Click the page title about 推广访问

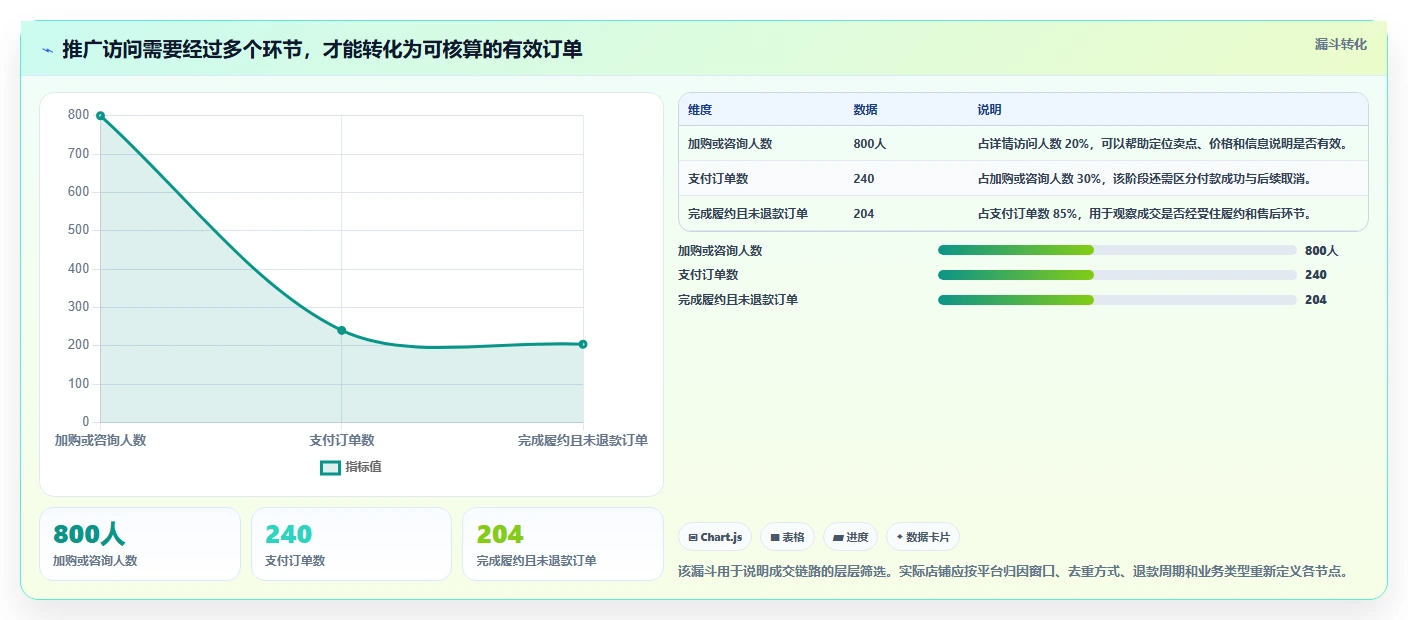(322, 49)
